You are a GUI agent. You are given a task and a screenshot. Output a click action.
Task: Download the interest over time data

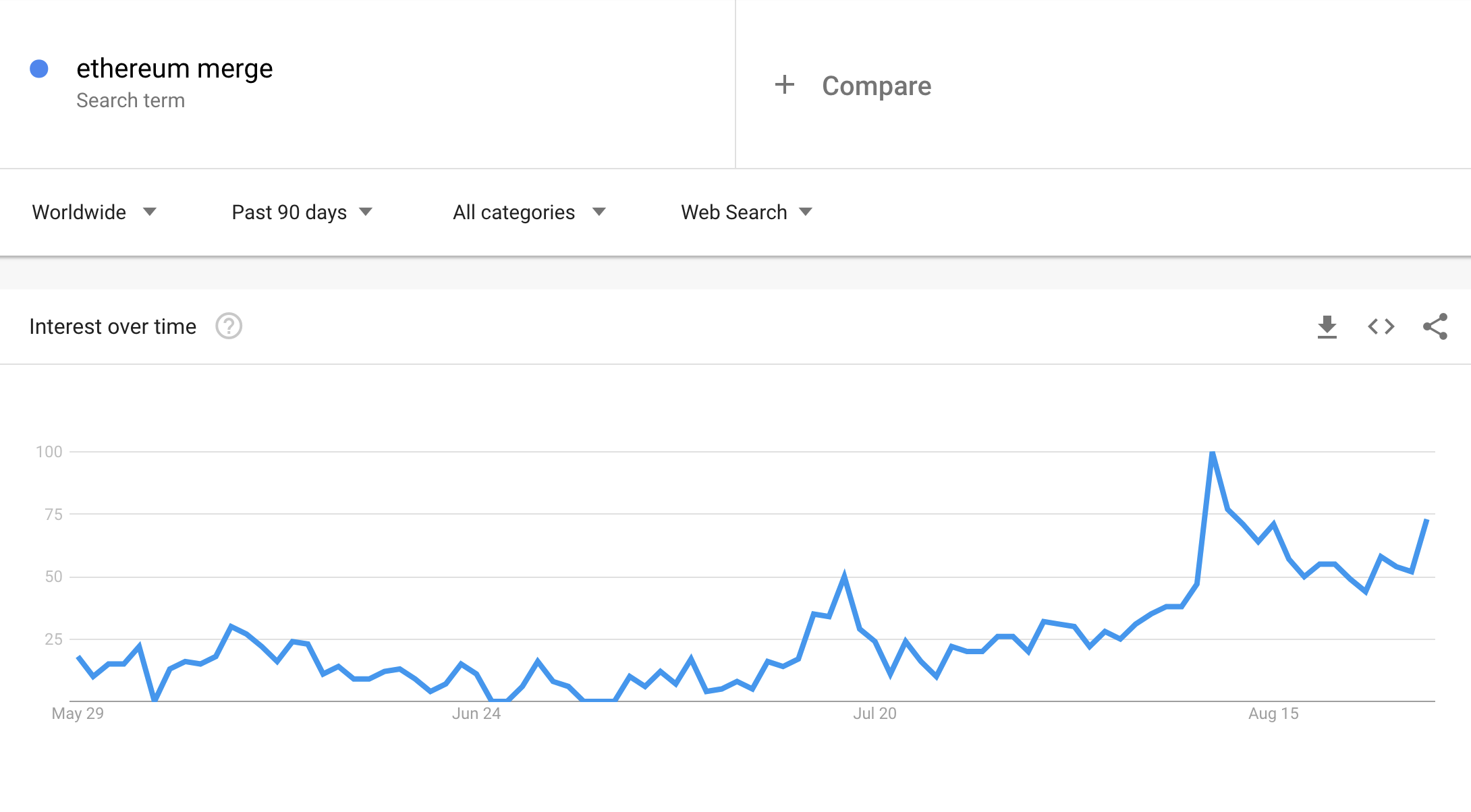point(1327,327)
